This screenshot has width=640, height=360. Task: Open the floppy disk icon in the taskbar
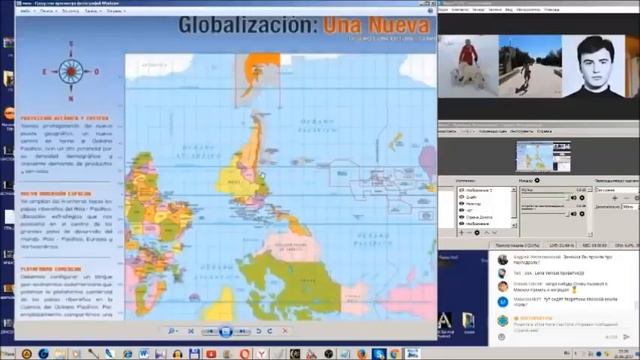pyautogui.click(x=194, y=354)
